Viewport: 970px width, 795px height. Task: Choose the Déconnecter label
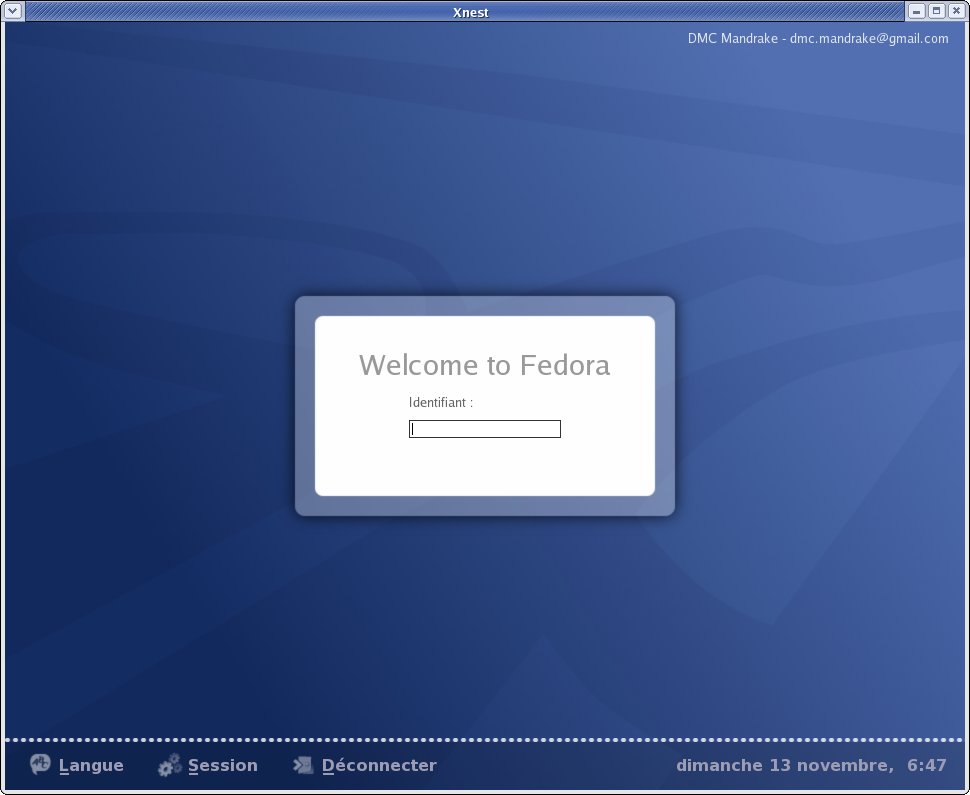click(x=379, y=765)
